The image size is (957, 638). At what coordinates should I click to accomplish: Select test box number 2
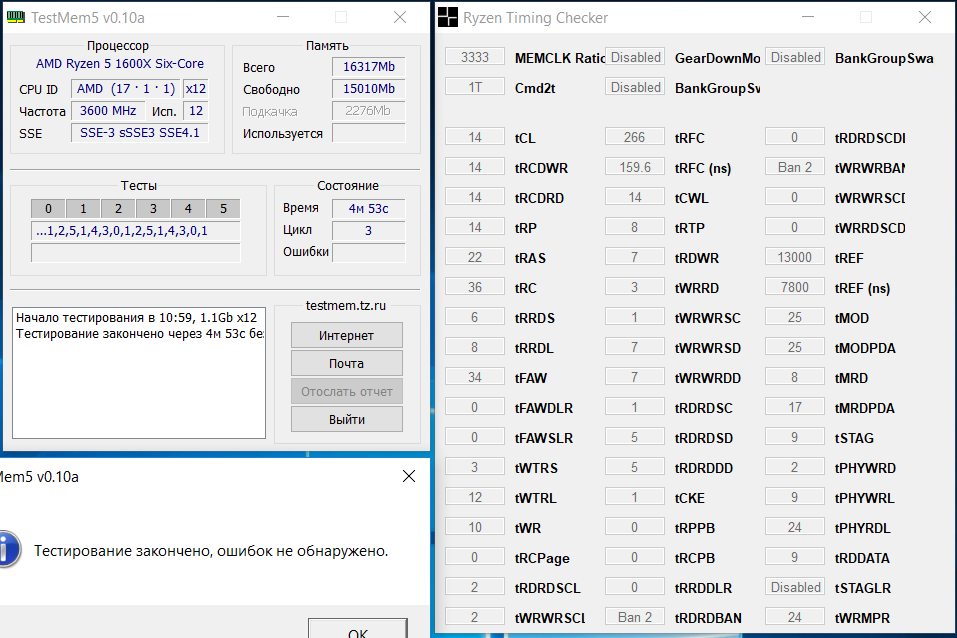coord(118,209)
